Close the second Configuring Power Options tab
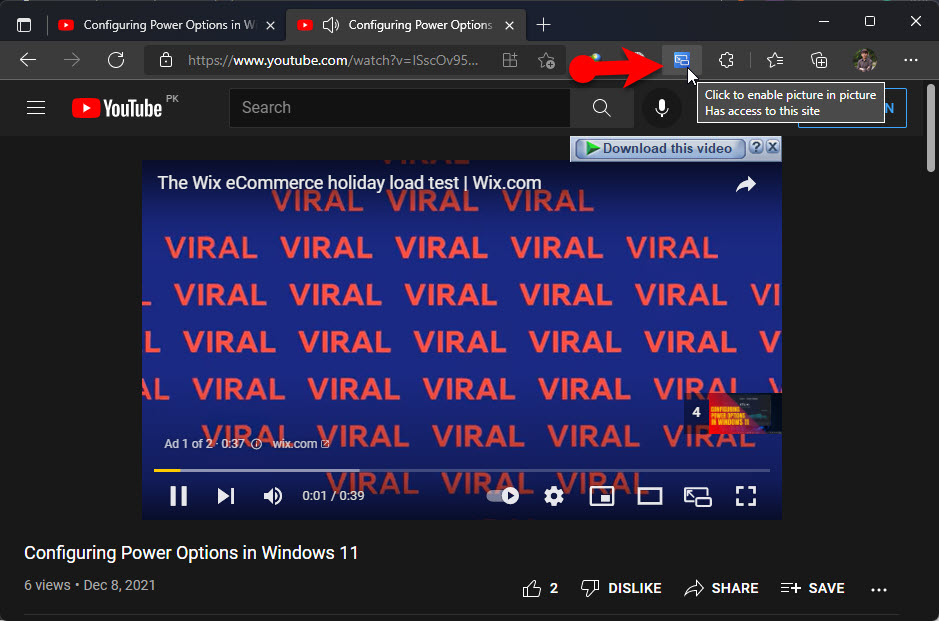 pyautogui.click(x=509, y=25)
